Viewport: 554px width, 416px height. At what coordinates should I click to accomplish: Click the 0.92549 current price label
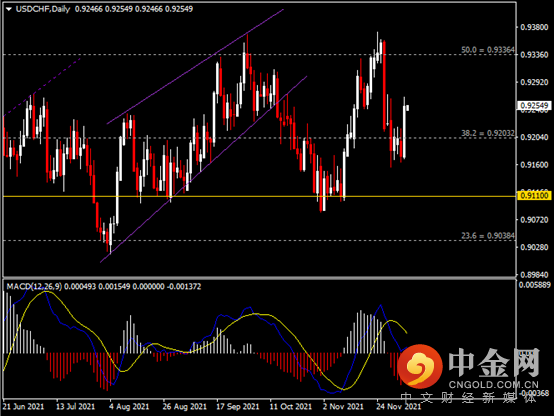(x=534, y=105)
